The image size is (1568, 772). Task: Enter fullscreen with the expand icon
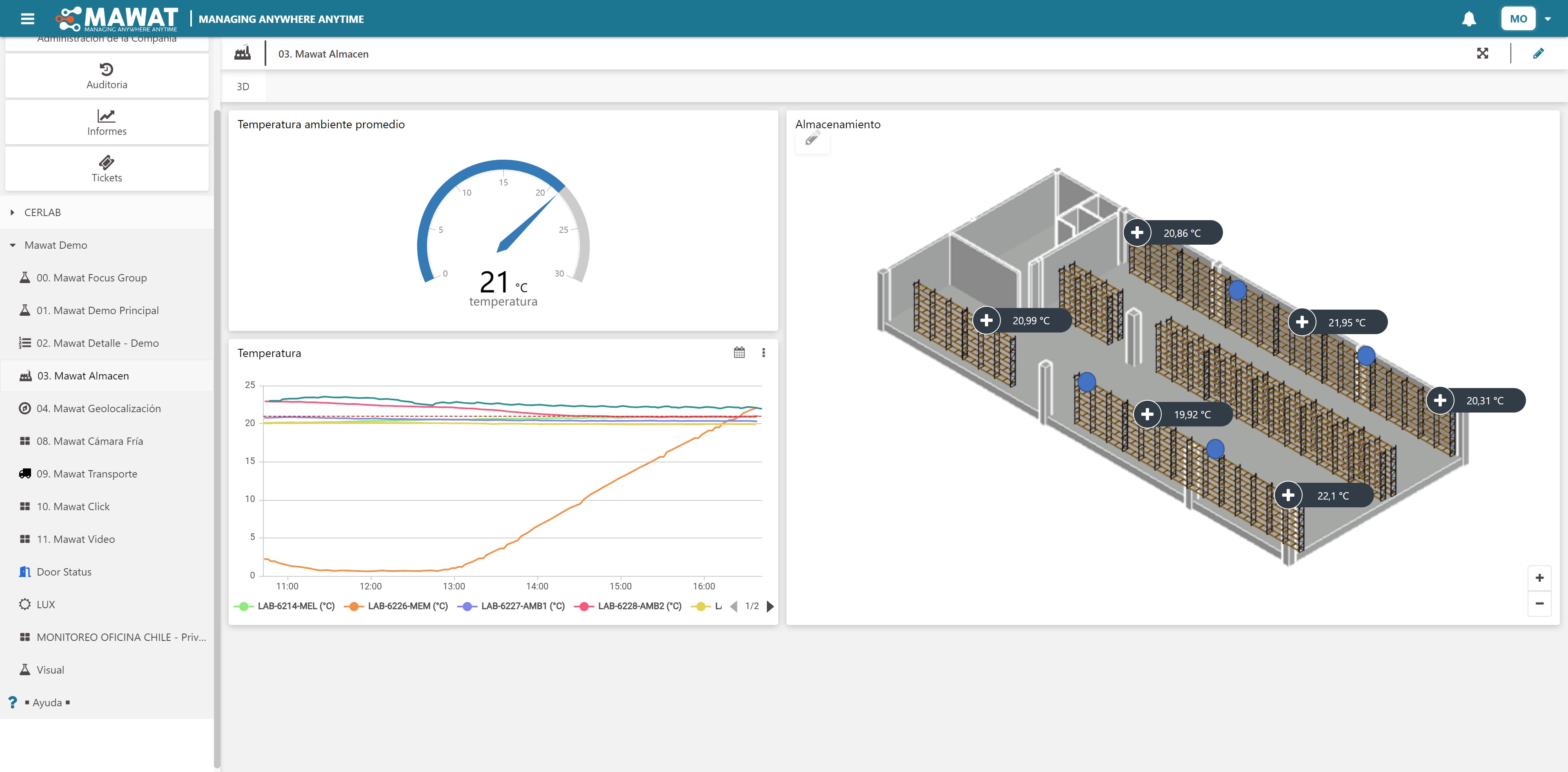pyautogui.click(x=1482, y=54)
